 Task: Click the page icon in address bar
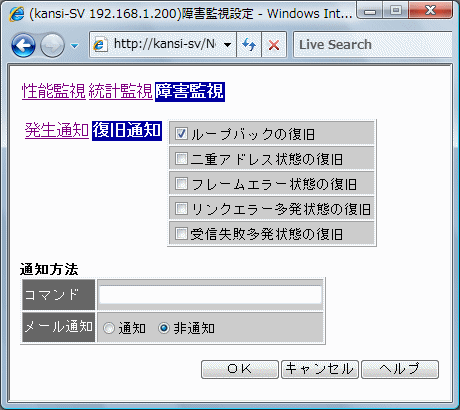[99, 45]
